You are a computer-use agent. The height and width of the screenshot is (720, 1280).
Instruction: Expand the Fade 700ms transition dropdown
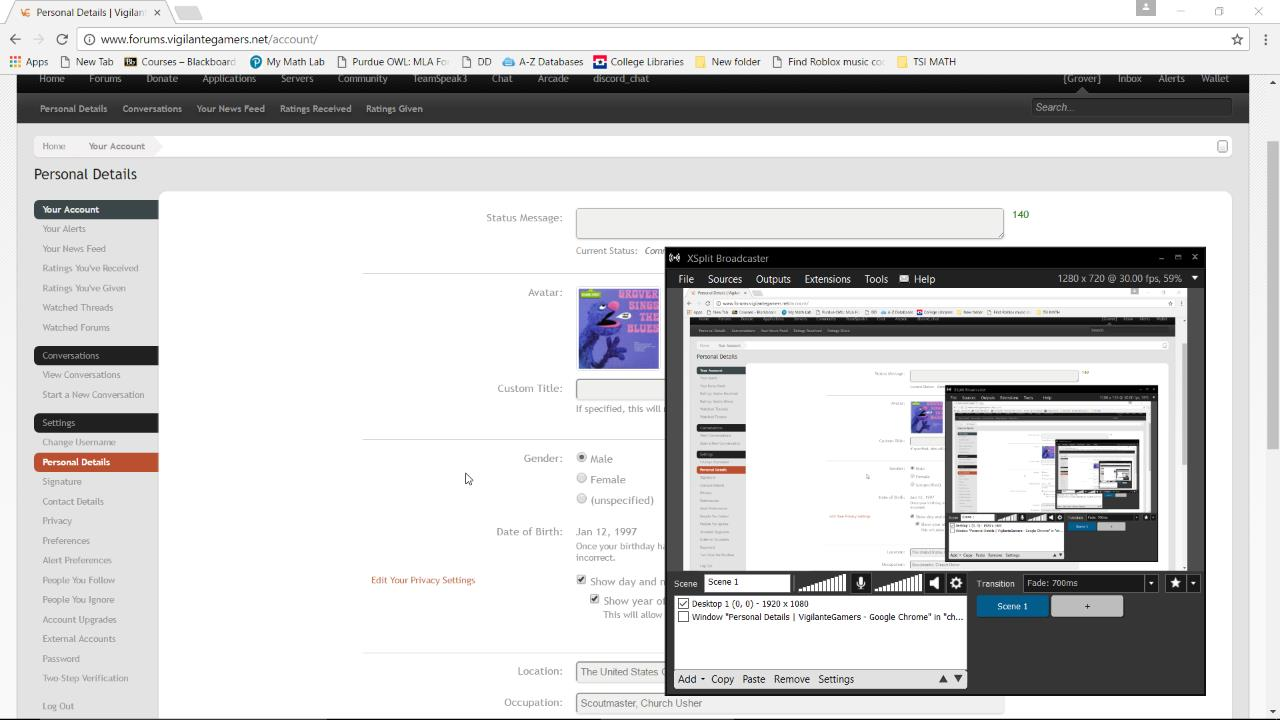pyautogui.click(x=1150, y=583)
